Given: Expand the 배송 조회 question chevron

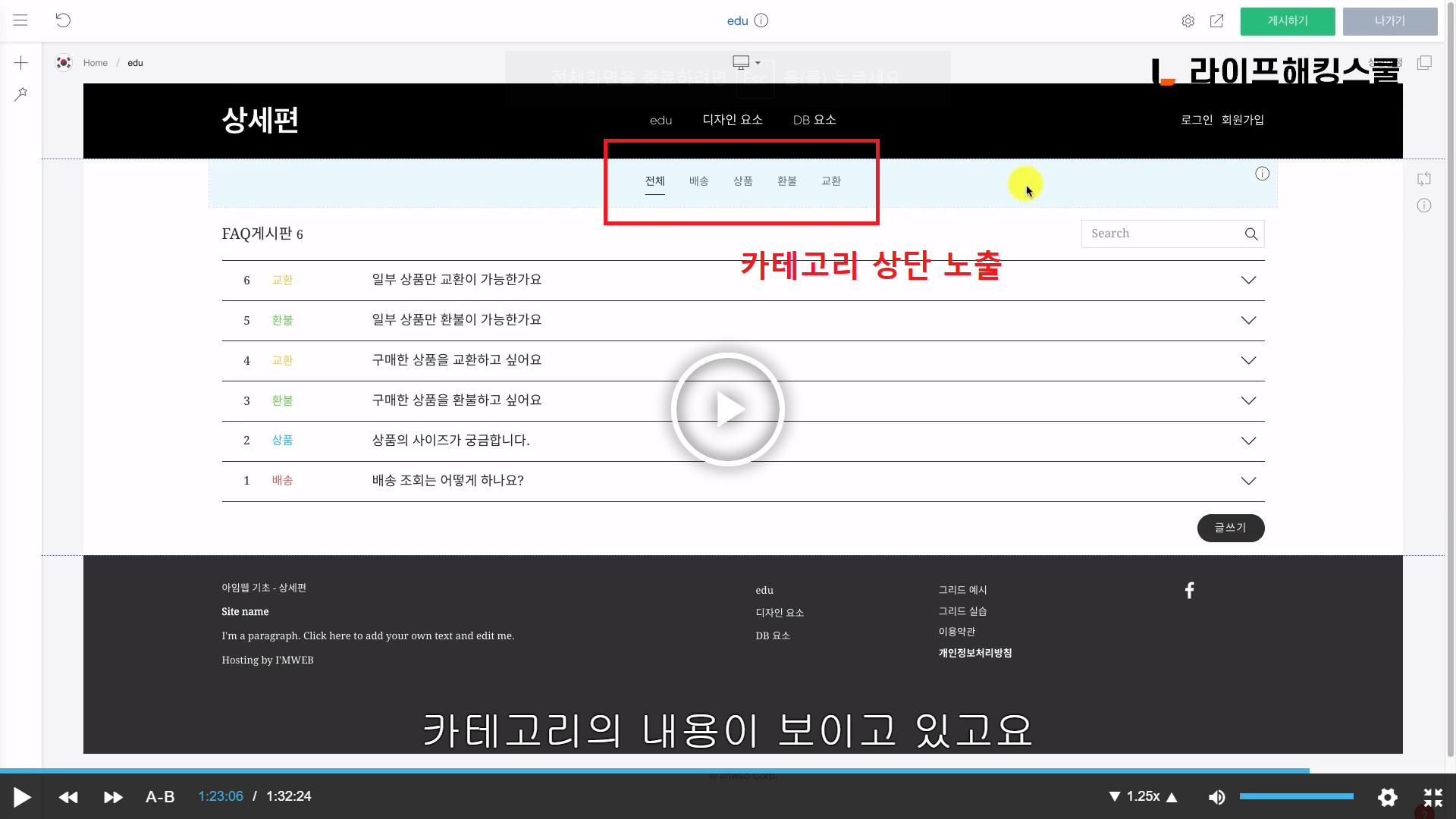Looking at the screenshot, I should coord(1248,482).
